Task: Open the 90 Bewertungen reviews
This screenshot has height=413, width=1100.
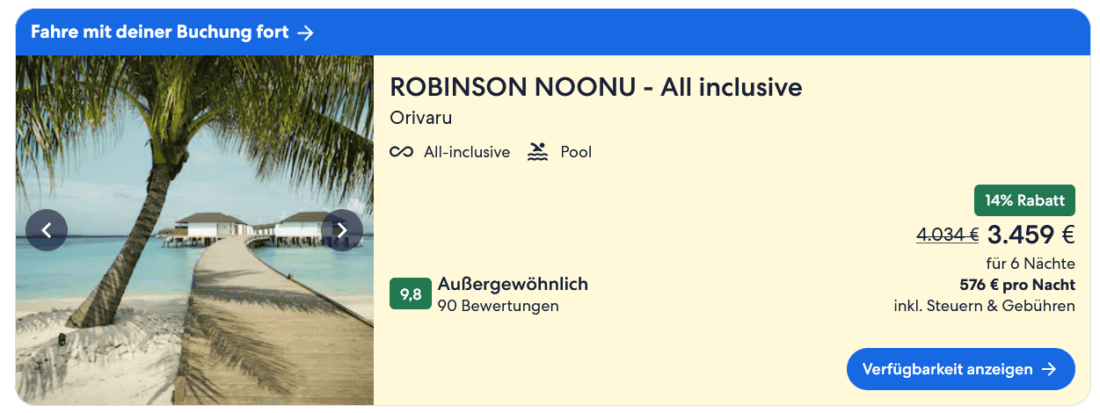Action: [497, 306]
